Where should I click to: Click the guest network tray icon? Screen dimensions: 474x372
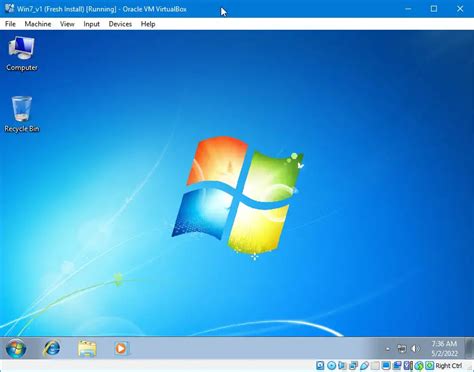point(402,349)
